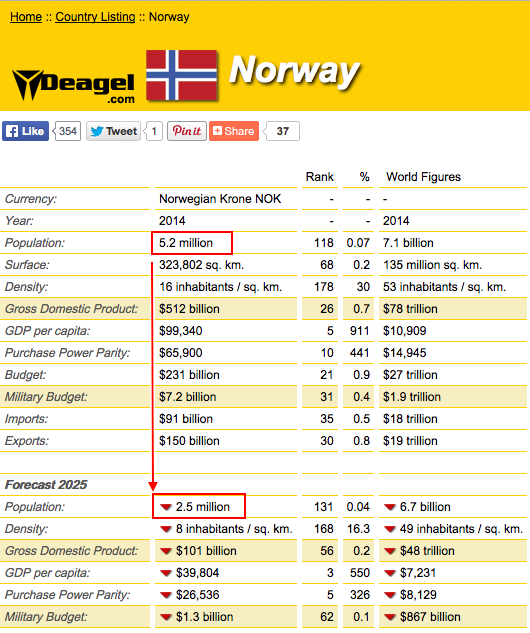Click red arrow beside 8 inhabitants density
The image size is (530, 633).
click(x=166, y=529)
